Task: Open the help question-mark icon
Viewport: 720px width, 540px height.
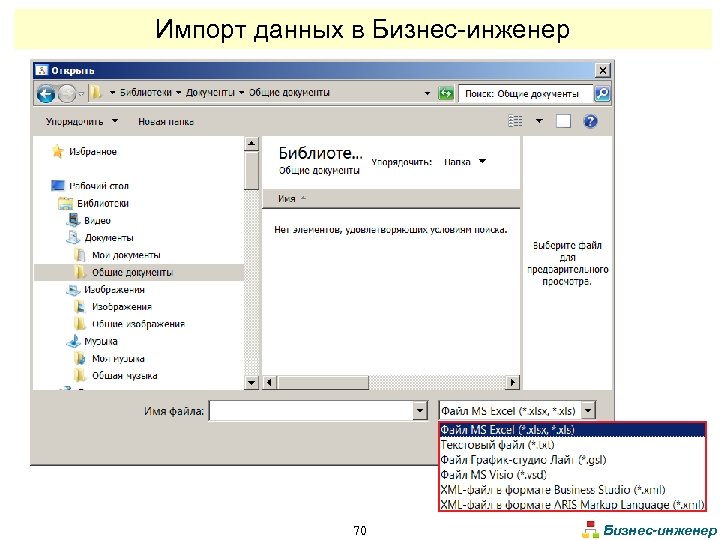Action: click(590, 121)
